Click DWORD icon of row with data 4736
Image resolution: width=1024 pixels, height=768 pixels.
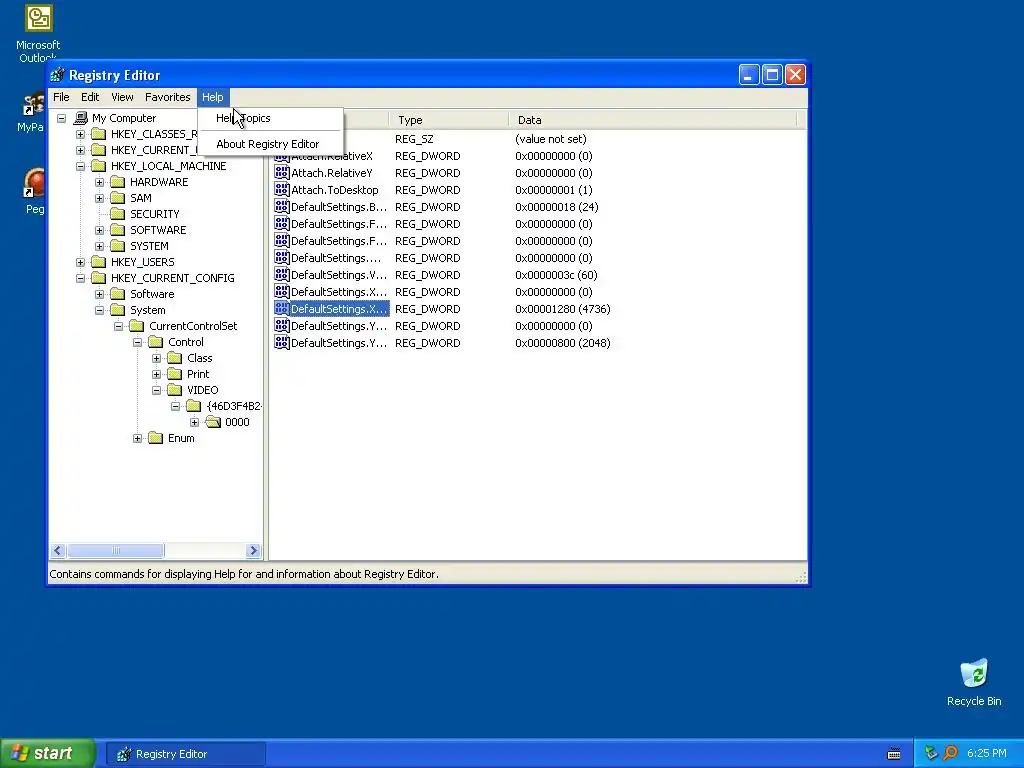pyautogui.click(x=281, y=308)
